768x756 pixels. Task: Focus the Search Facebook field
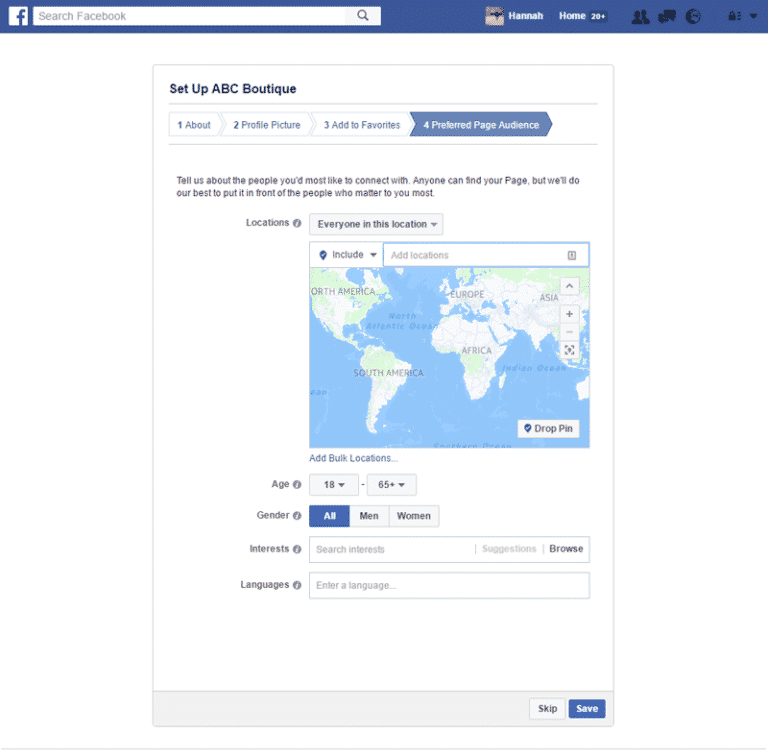pyautogui.click(x=189, y=16)
